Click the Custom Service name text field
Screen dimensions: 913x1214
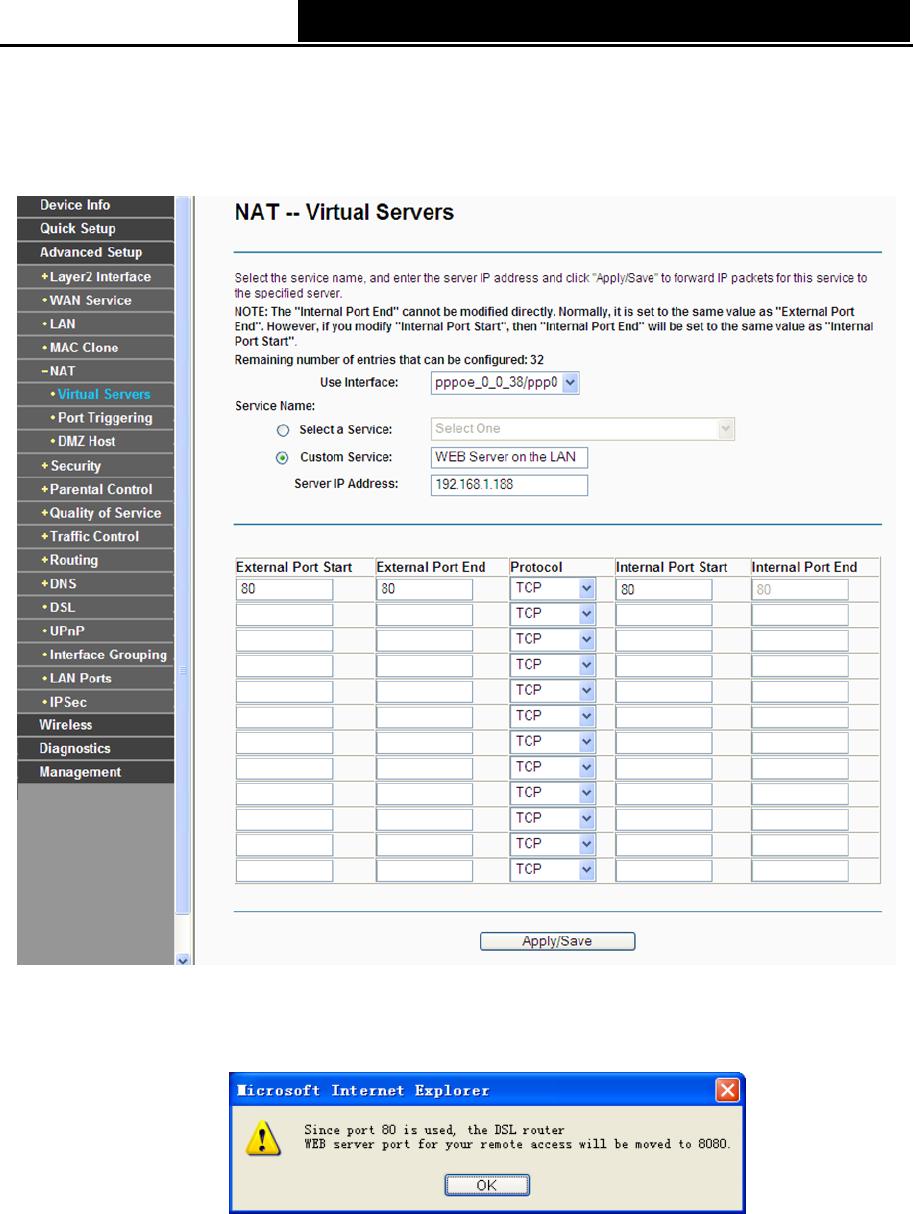(509, 457)
